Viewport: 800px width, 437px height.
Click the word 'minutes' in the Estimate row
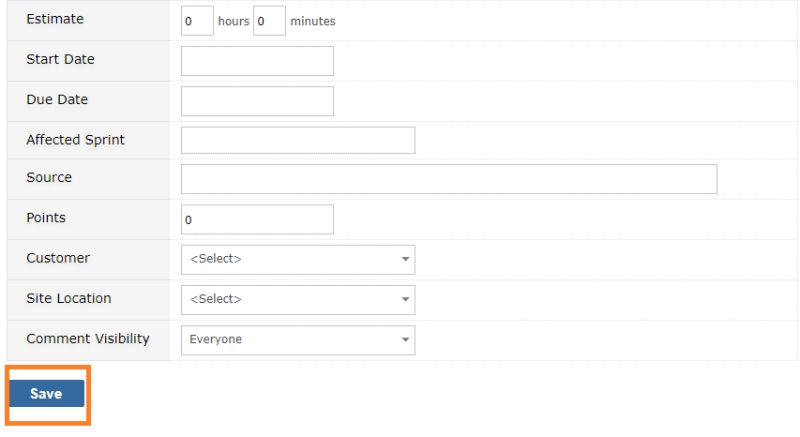tap(313, 21)
